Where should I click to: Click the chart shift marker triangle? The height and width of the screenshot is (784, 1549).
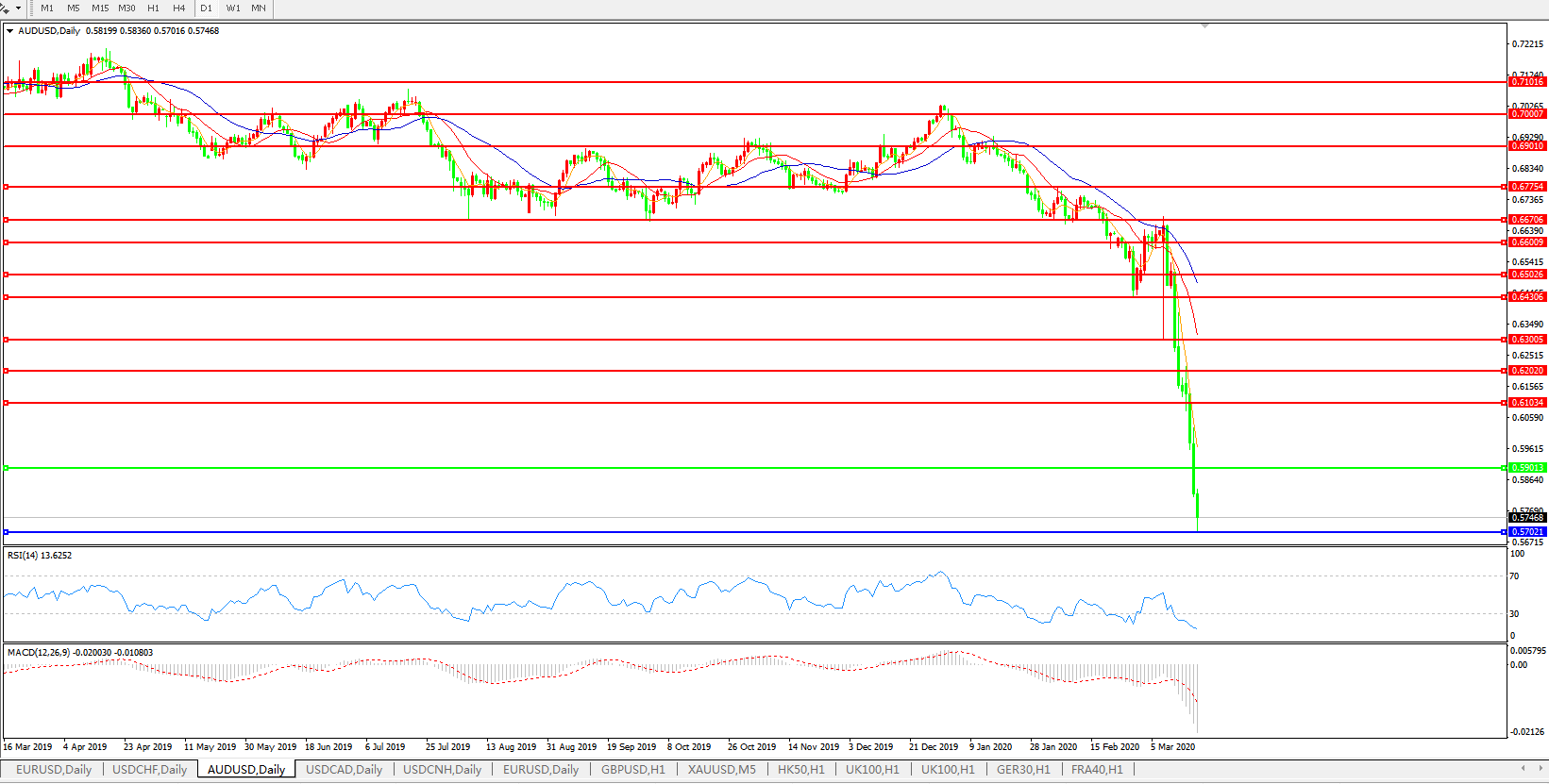pos(1205,26)
